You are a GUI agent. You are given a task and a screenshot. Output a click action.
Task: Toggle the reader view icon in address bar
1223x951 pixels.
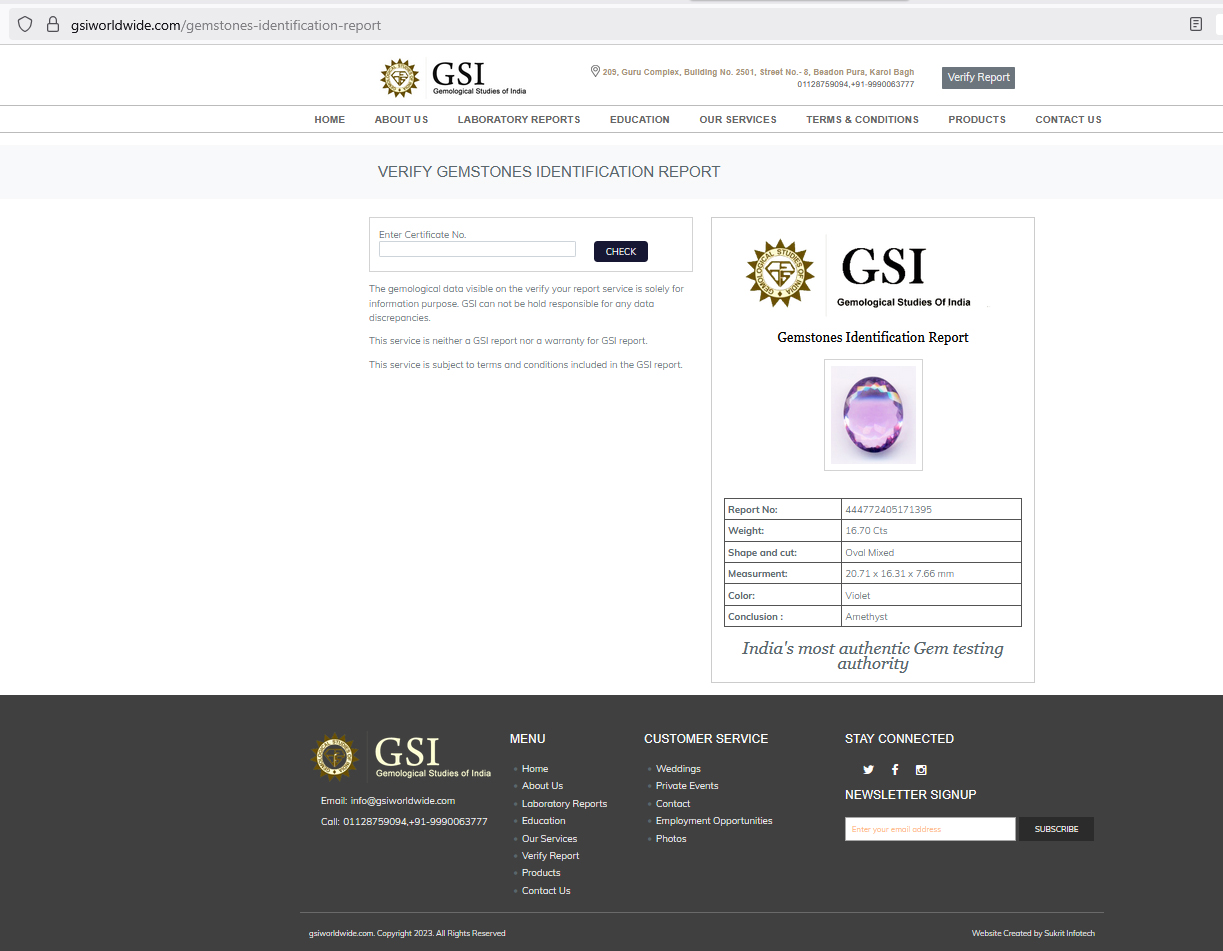tap(1195, 25)
